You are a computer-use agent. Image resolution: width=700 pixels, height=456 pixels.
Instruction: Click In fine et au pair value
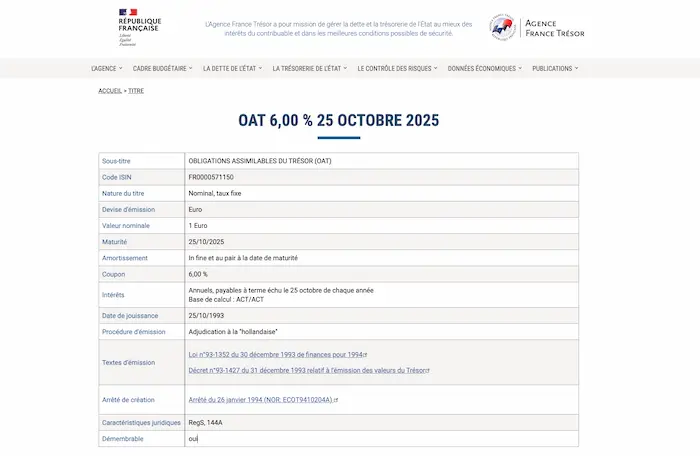[243, 258]
